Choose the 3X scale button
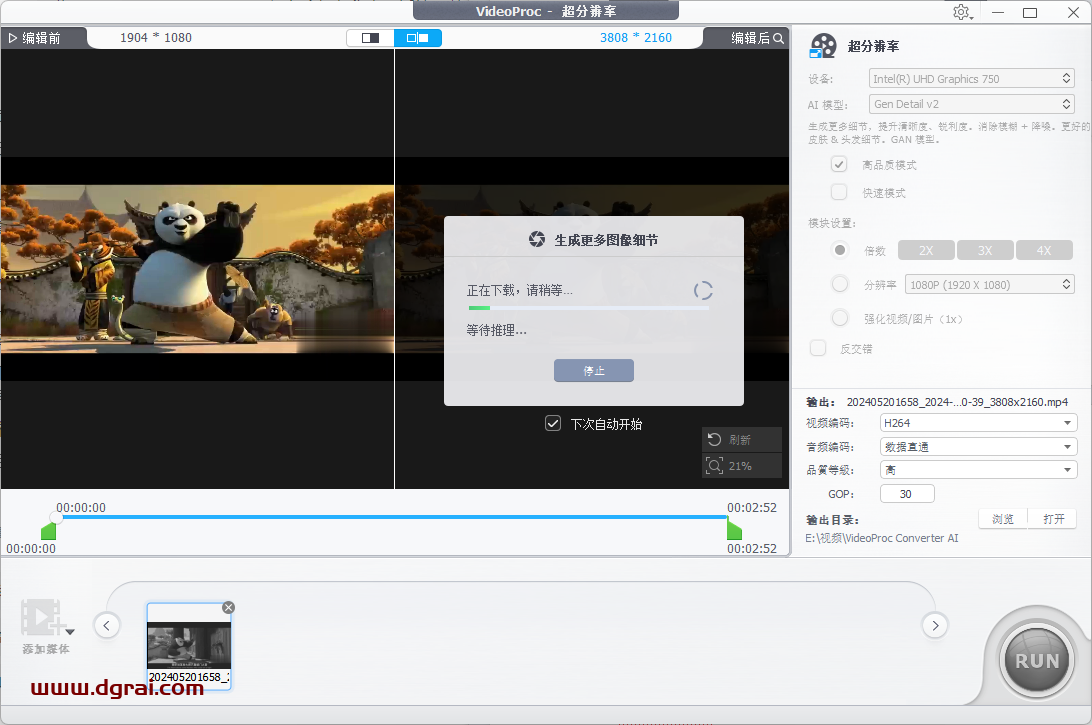The height and width of the screenshot is (725, 1092). pyautogui.click(x=985, y=250)
